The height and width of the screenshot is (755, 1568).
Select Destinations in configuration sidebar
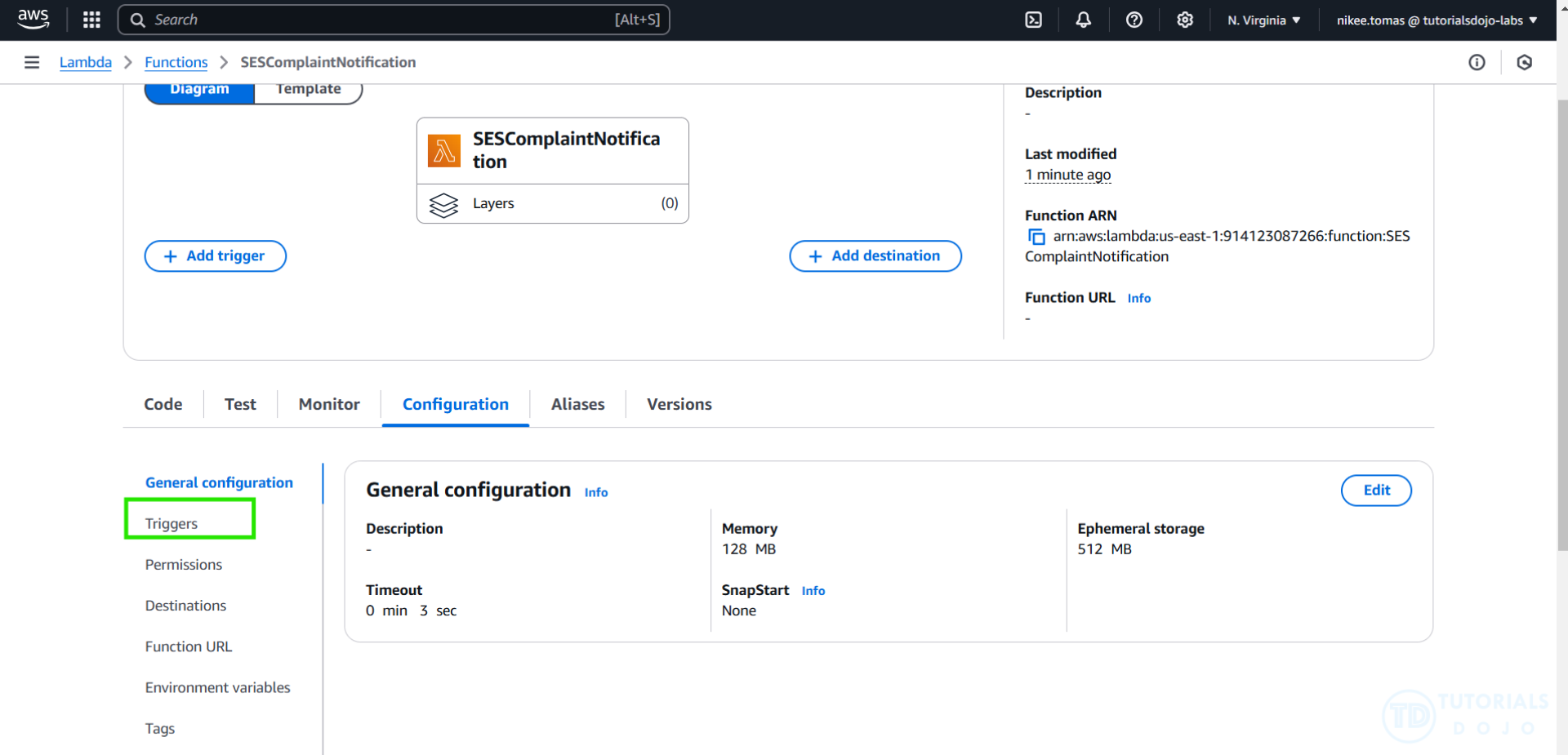[x=185, y=605]
